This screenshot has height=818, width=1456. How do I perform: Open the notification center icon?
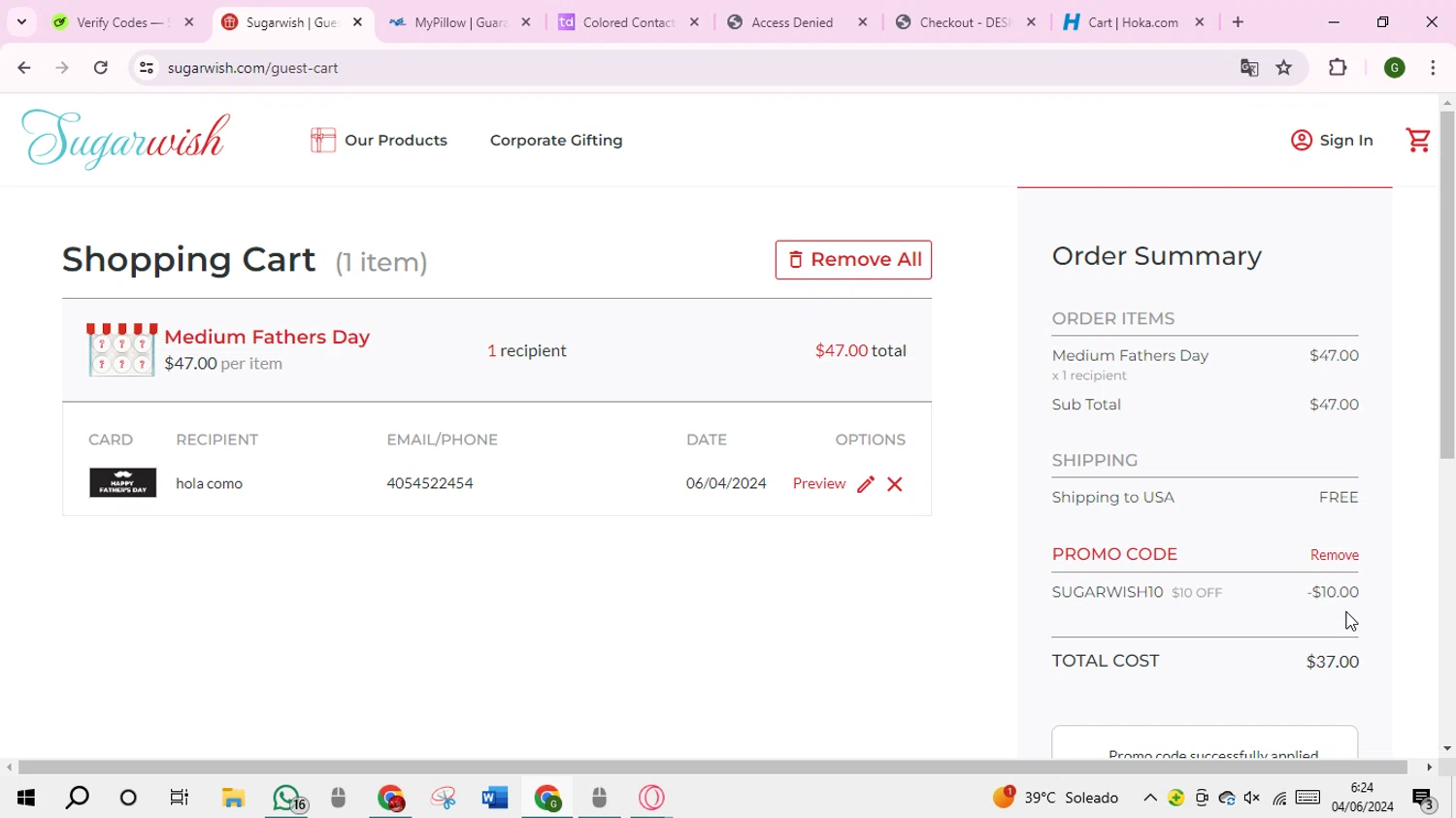click(1423, 798)
